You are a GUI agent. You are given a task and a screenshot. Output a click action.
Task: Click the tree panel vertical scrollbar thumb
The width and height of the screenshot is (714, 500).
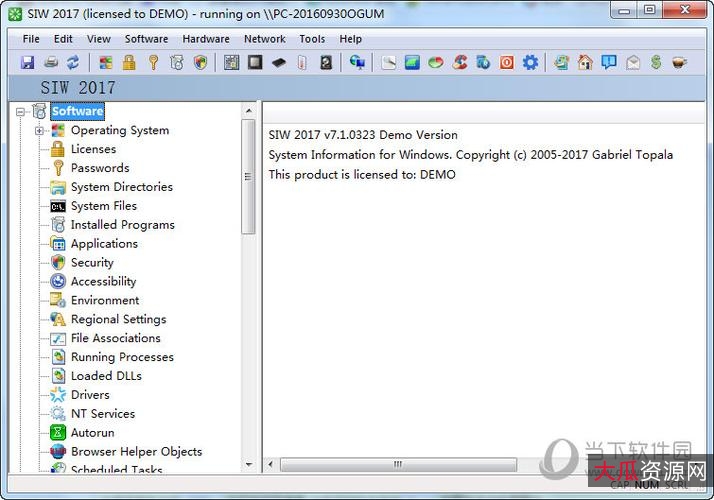pyautogui.click(x=248, y=175)
